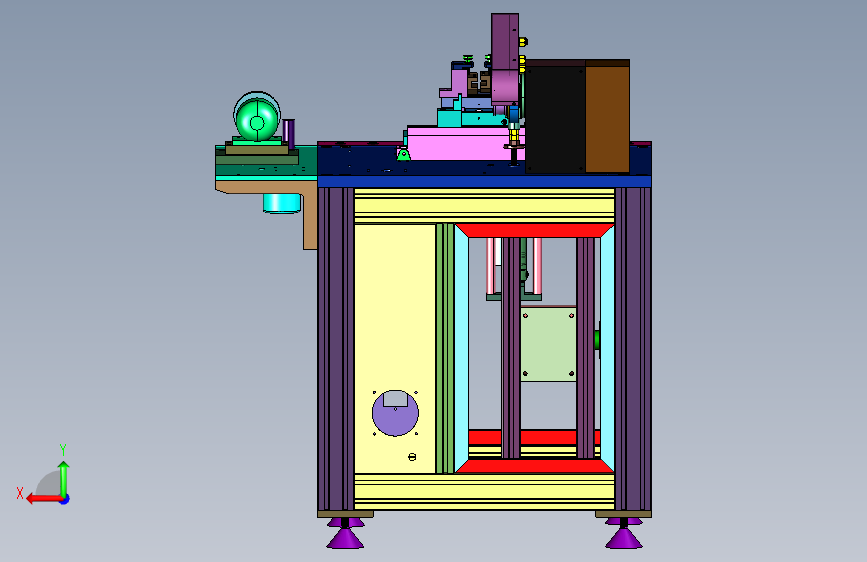Select the green knob on the right cyan panel
867x562 pixels.
click(597, 340)
